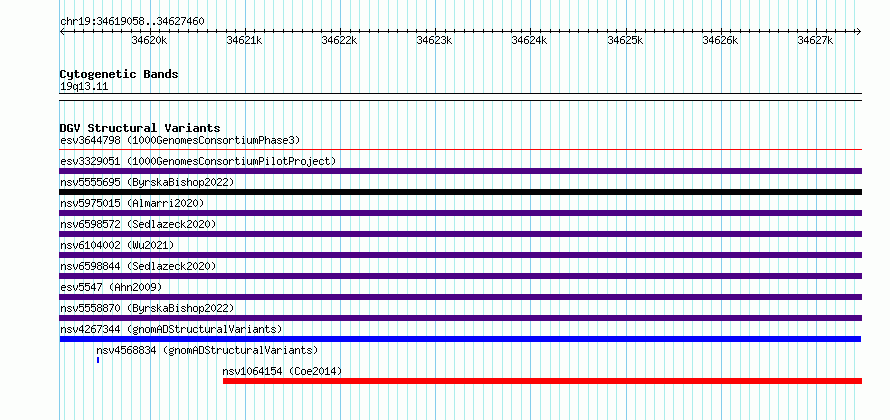Open esv3329051 1000GenomesConsortiumPilotProject label

point(198,161)
